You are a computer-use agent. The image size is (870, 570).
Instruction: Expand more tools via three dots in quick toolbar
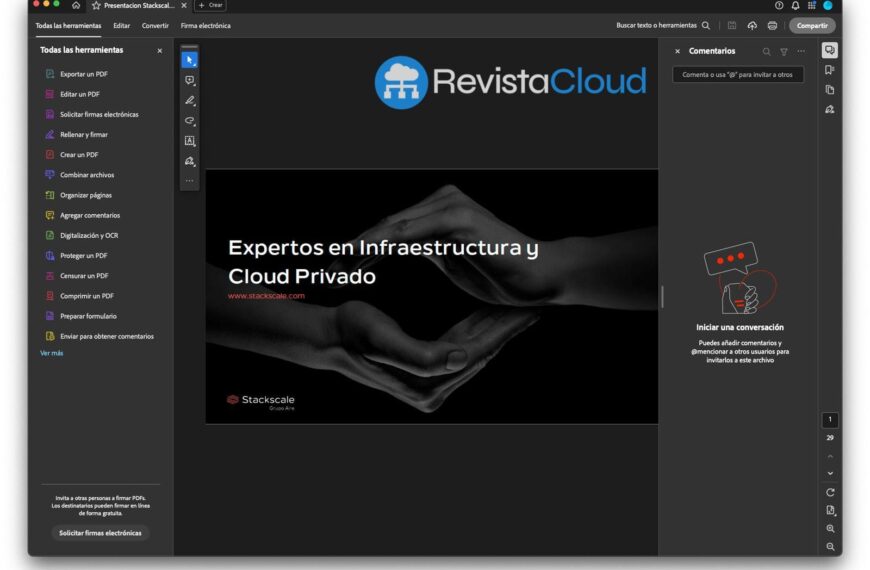189,181
